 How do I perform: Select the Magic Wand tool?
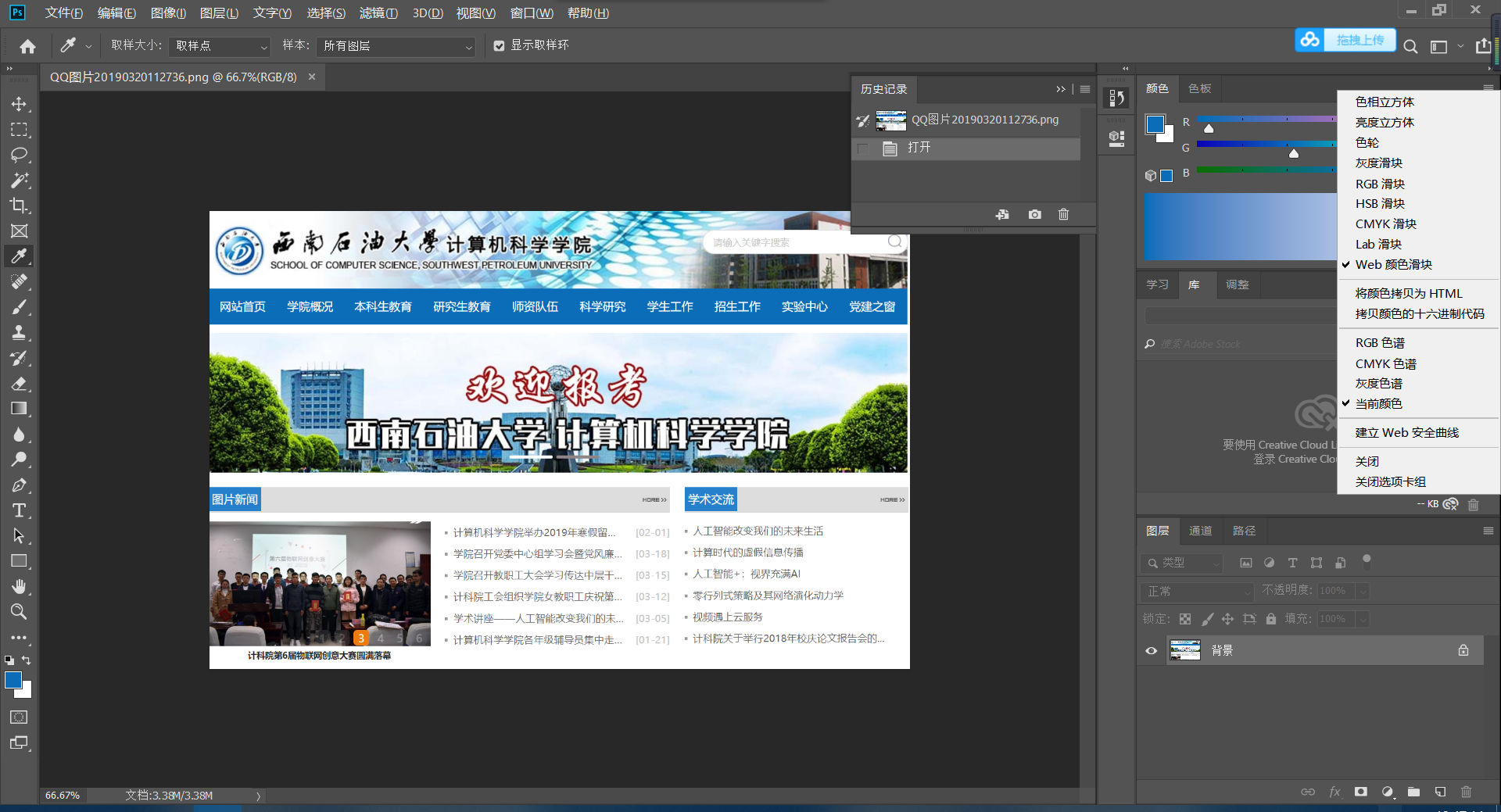click(x=19, y=181)
